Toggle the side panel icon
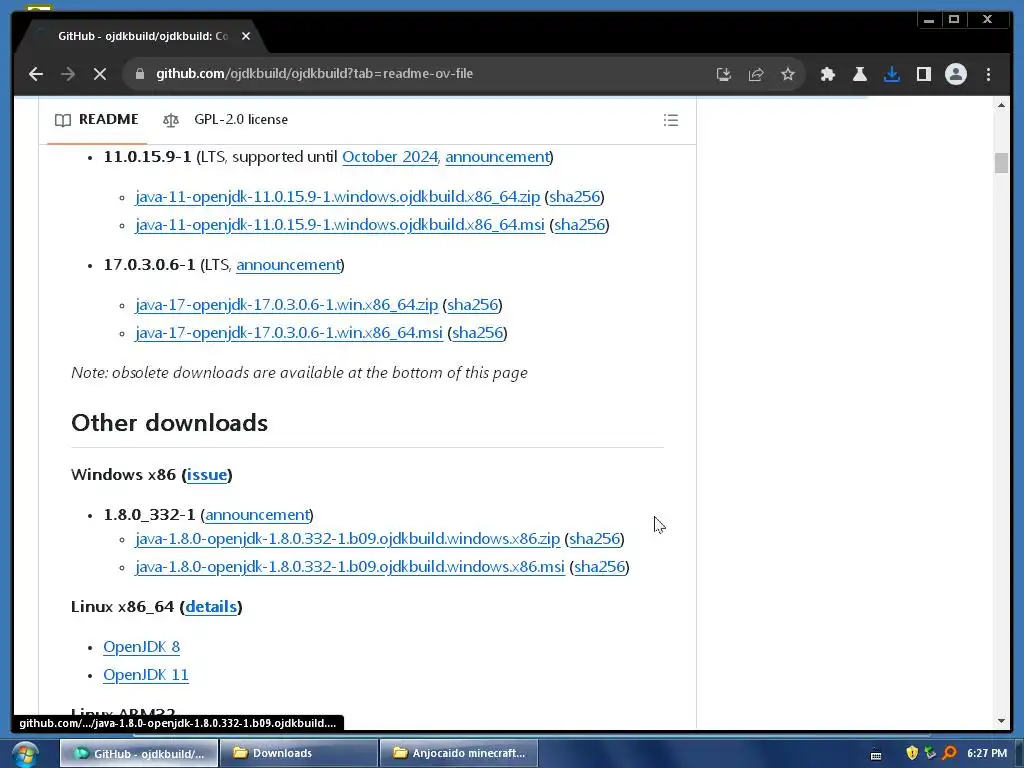This screenshot has height=768, width=1024. [923, 74]
